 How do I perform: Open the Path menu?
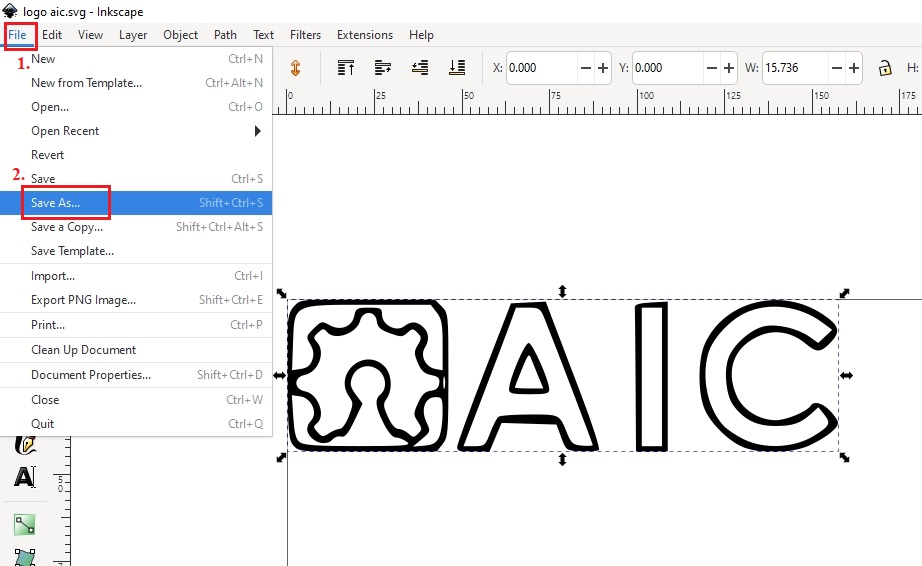pyautogui.click(x=225, y=35)
